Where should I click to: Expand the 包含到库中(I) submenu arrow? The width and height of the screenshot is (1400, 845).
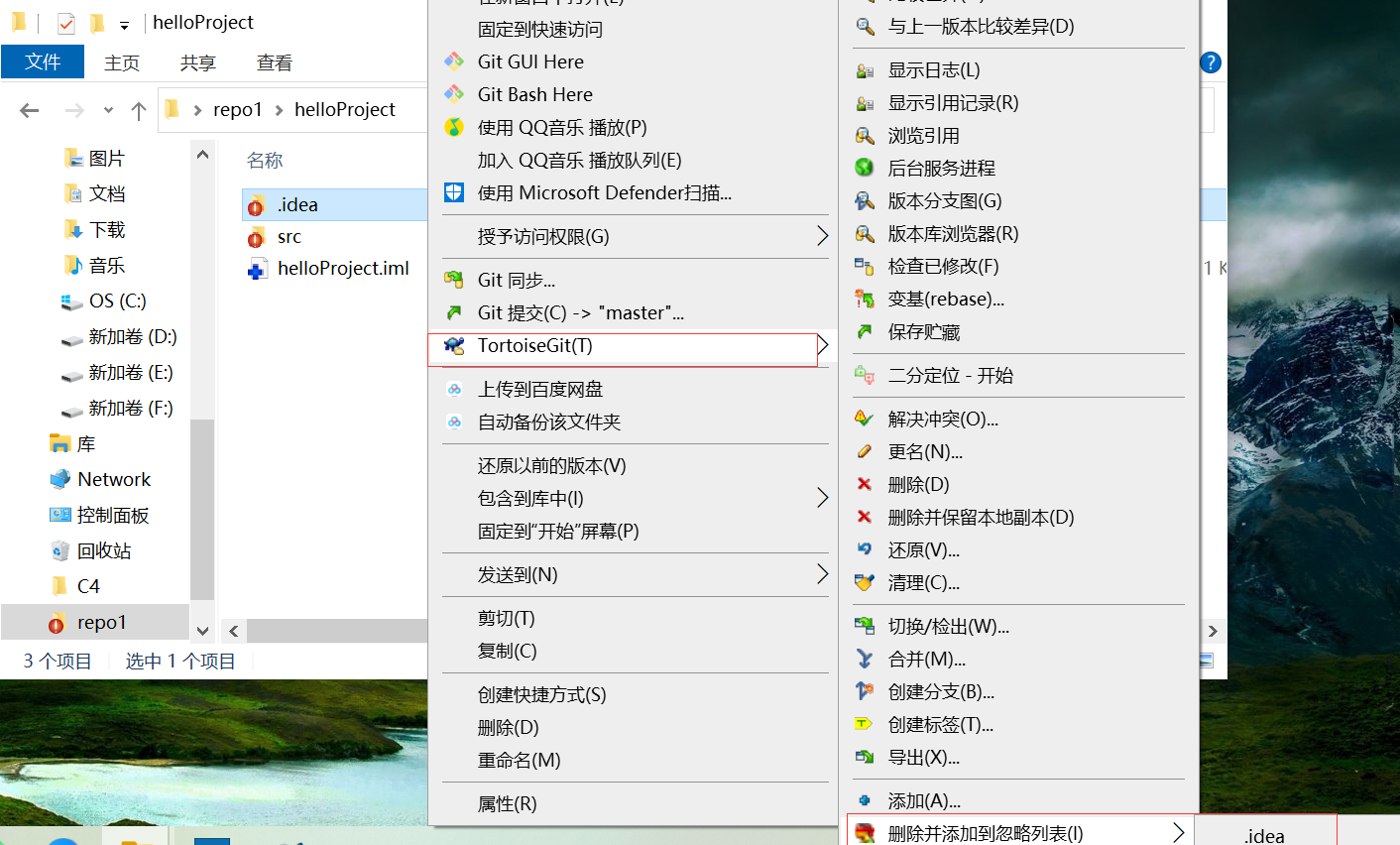[x=822, y=498]
